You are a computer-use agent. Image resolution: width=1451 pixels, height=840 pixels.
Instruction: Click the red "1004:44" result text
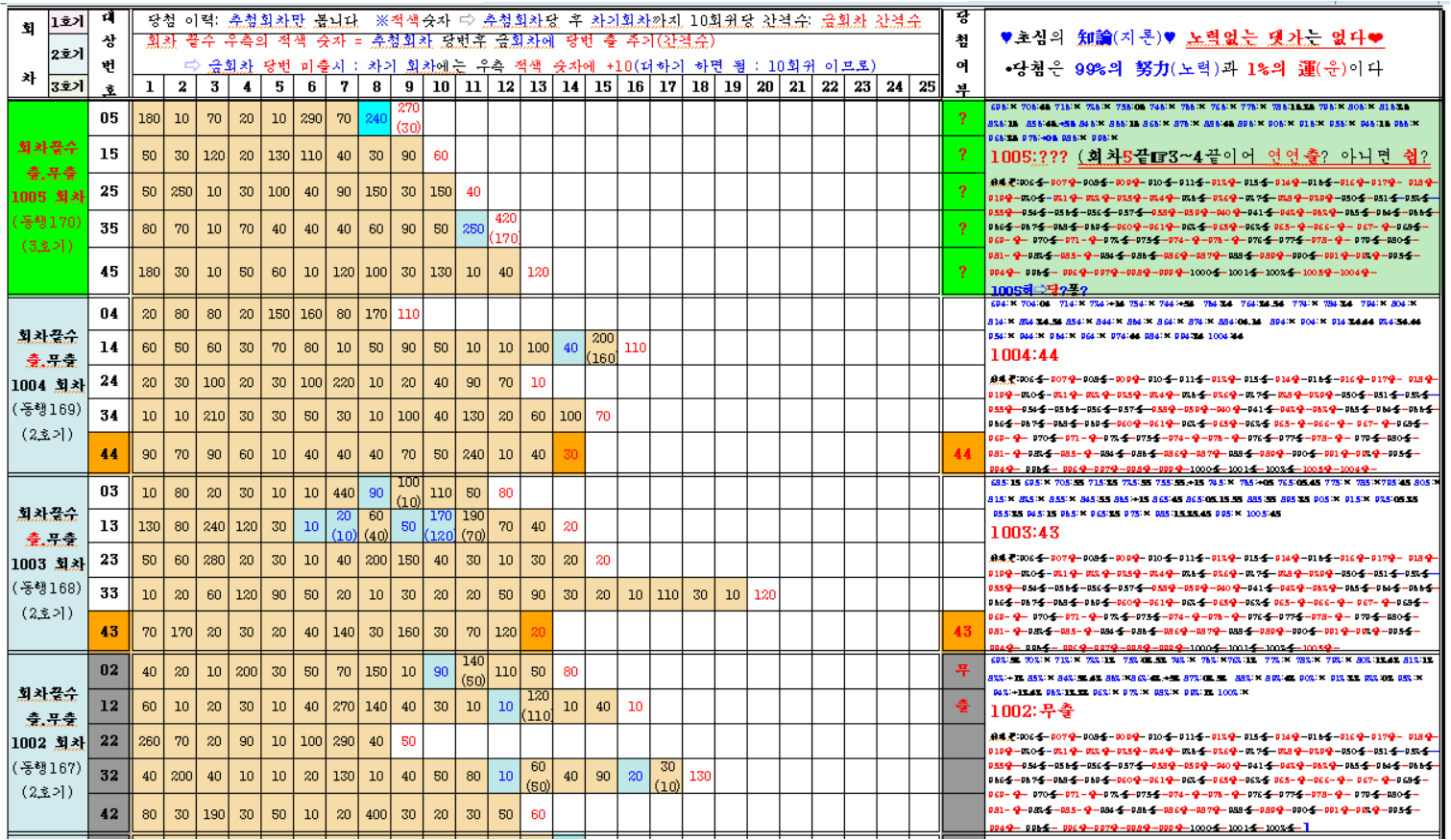coord(1024,355)
